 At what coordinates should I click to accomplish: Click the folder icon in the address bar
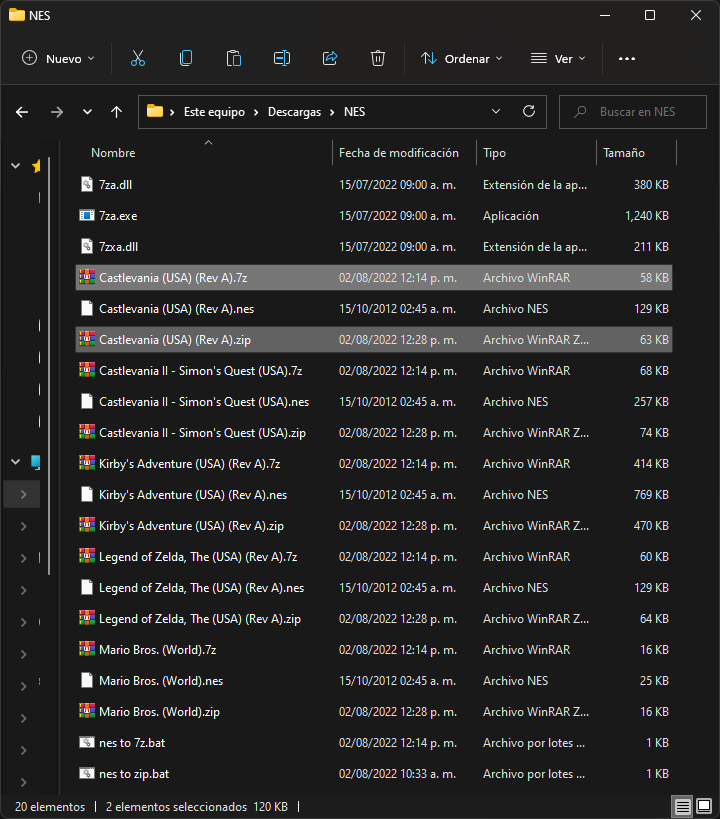(x=155, y=111)
